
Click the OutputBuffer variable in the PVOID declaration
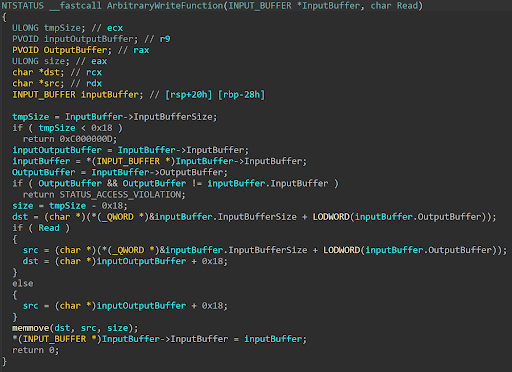pos(76,50)
